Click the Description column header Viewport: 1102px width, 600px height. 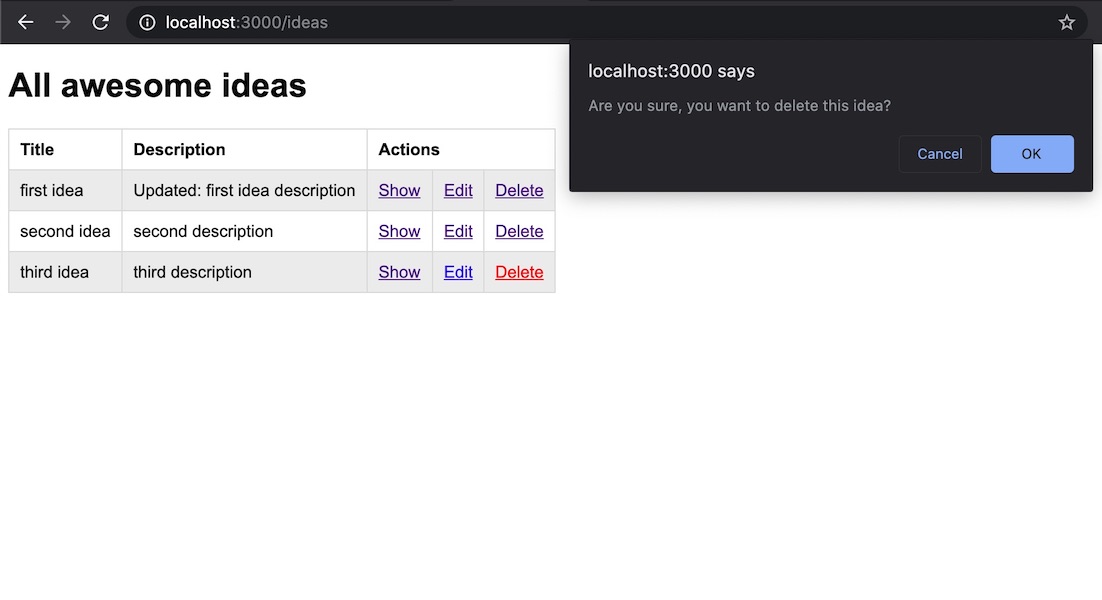click(x=179, y=149)
